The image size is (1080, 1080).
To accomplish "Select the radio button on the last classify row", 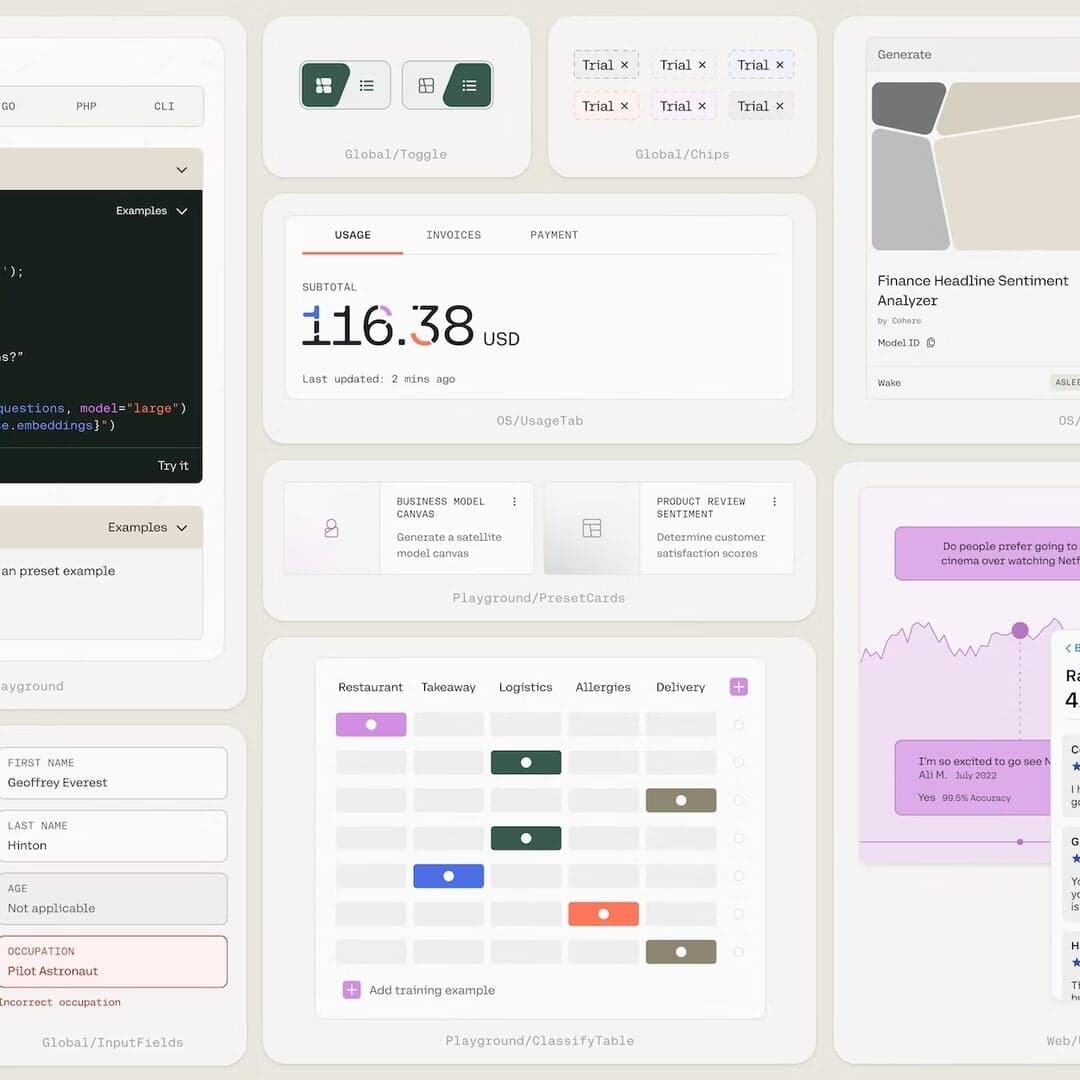I will (738, 952).
